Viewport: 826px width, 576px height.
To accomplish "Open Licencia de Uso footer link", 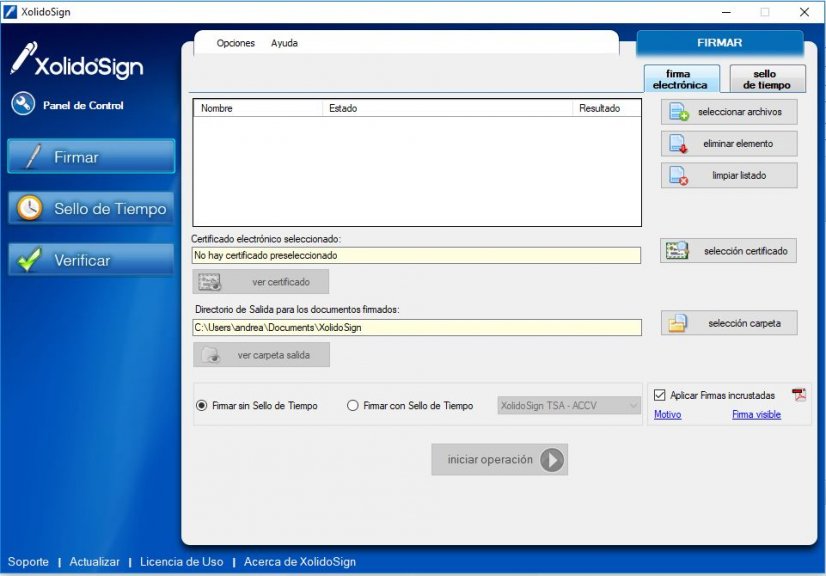I will click(x=181, y=562).
